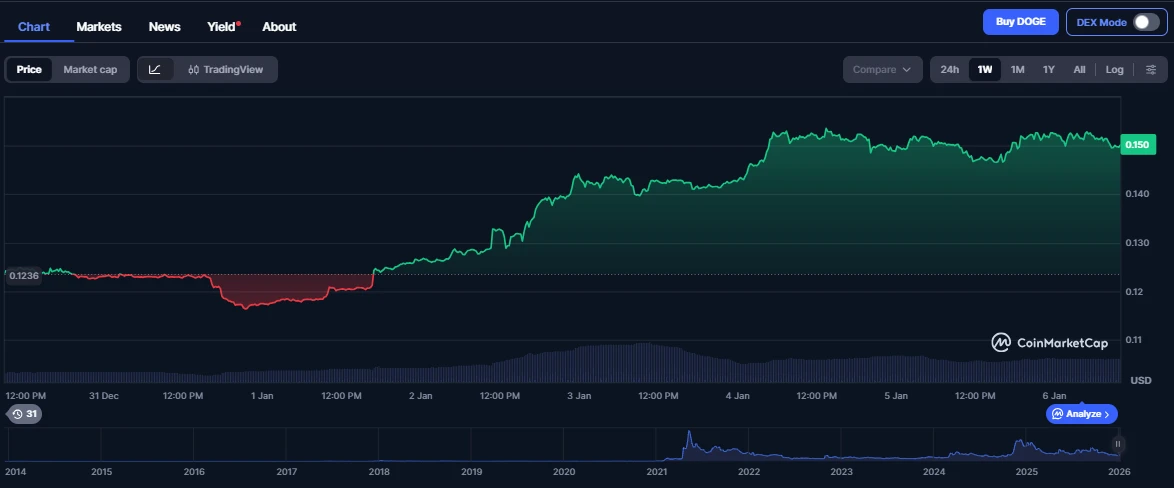The width and height of the screenshot is (1174, 488).
Task: Select the 1W time range
Action: (985, 70)
